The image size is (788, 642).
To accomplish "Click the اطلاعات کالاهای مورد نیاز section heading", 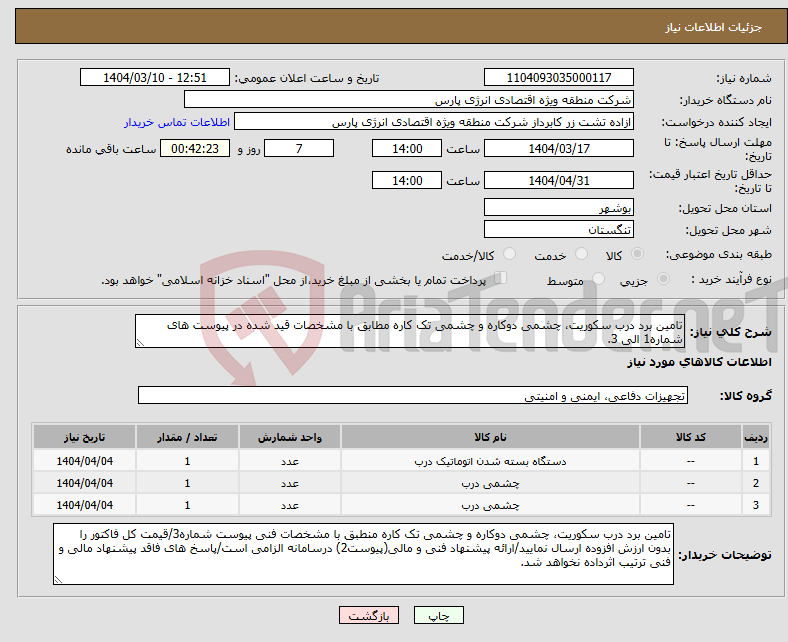I will (x=699, y=362).
